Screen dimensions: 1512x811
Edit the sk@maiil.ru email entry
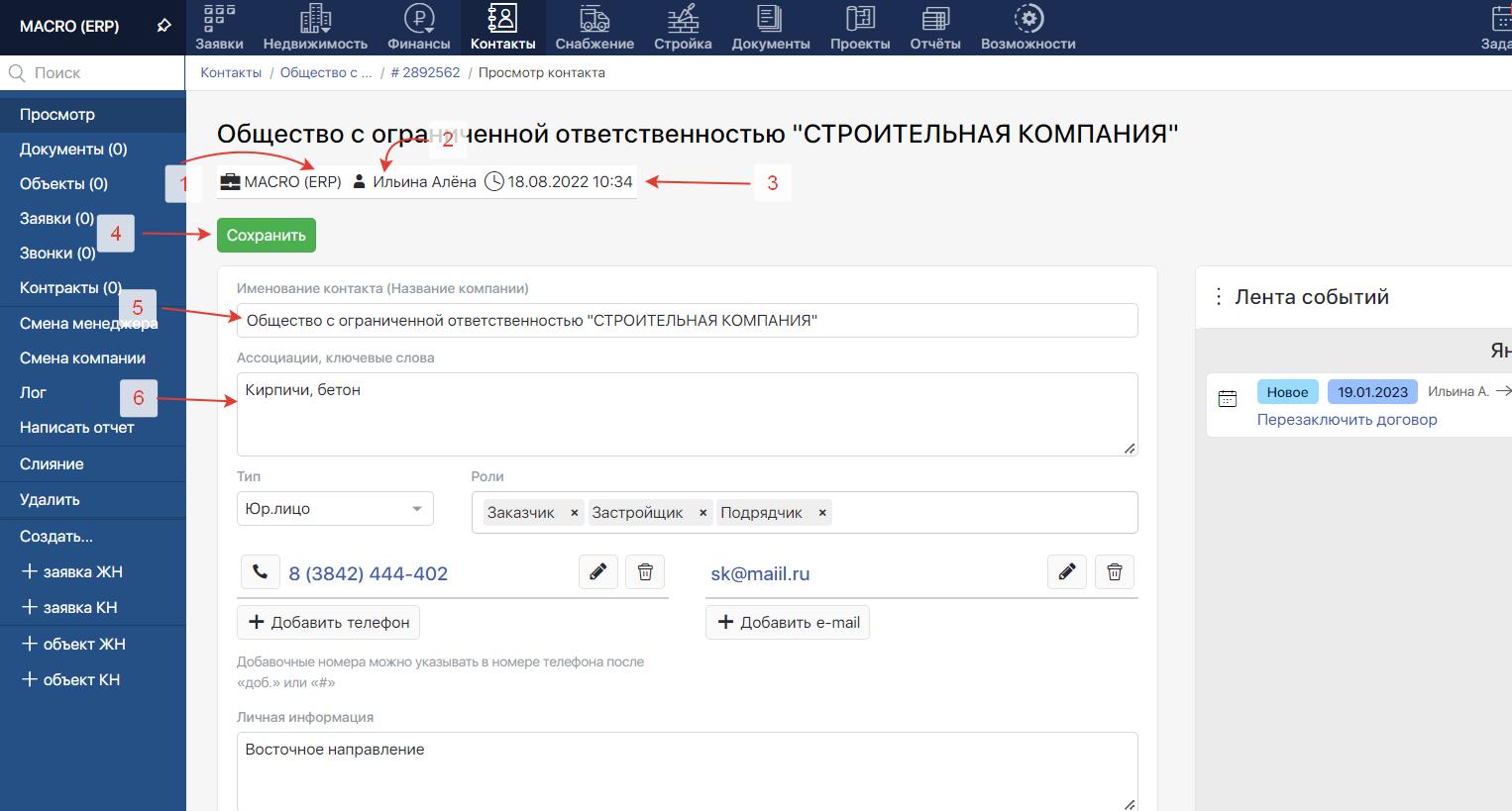(1067, 572)
